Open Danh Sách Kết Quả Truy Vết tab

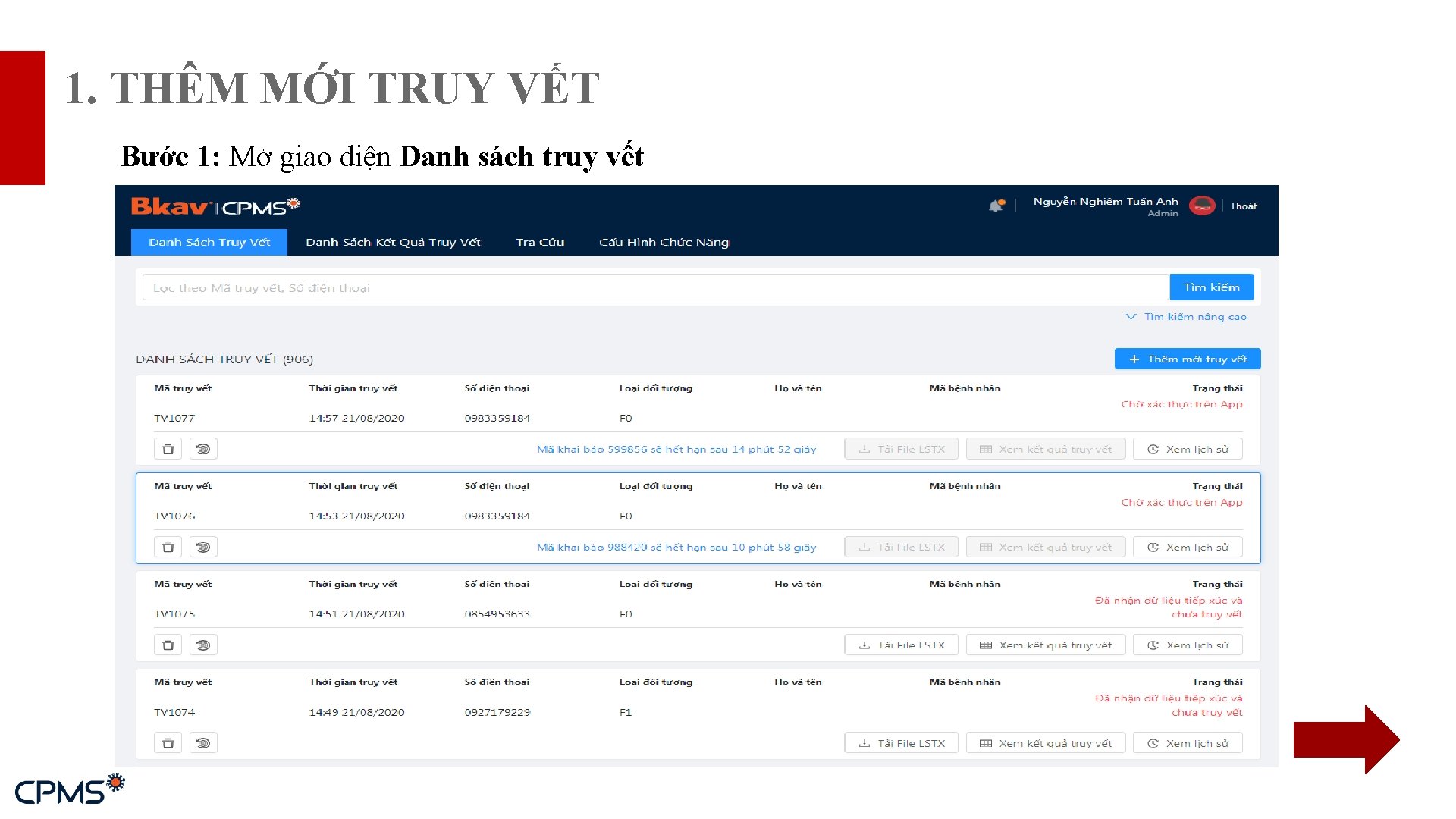click(393, 242)
